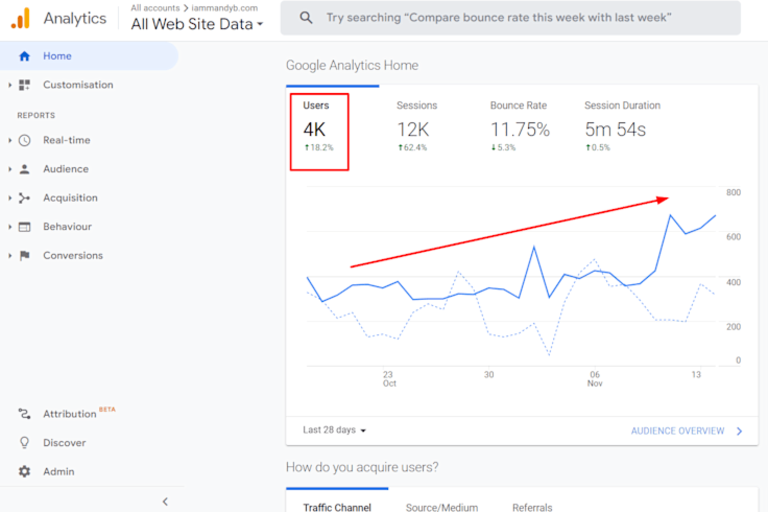The image size is (768, 512).
Task: Click the 18.2% users change value
Action: 319,147
